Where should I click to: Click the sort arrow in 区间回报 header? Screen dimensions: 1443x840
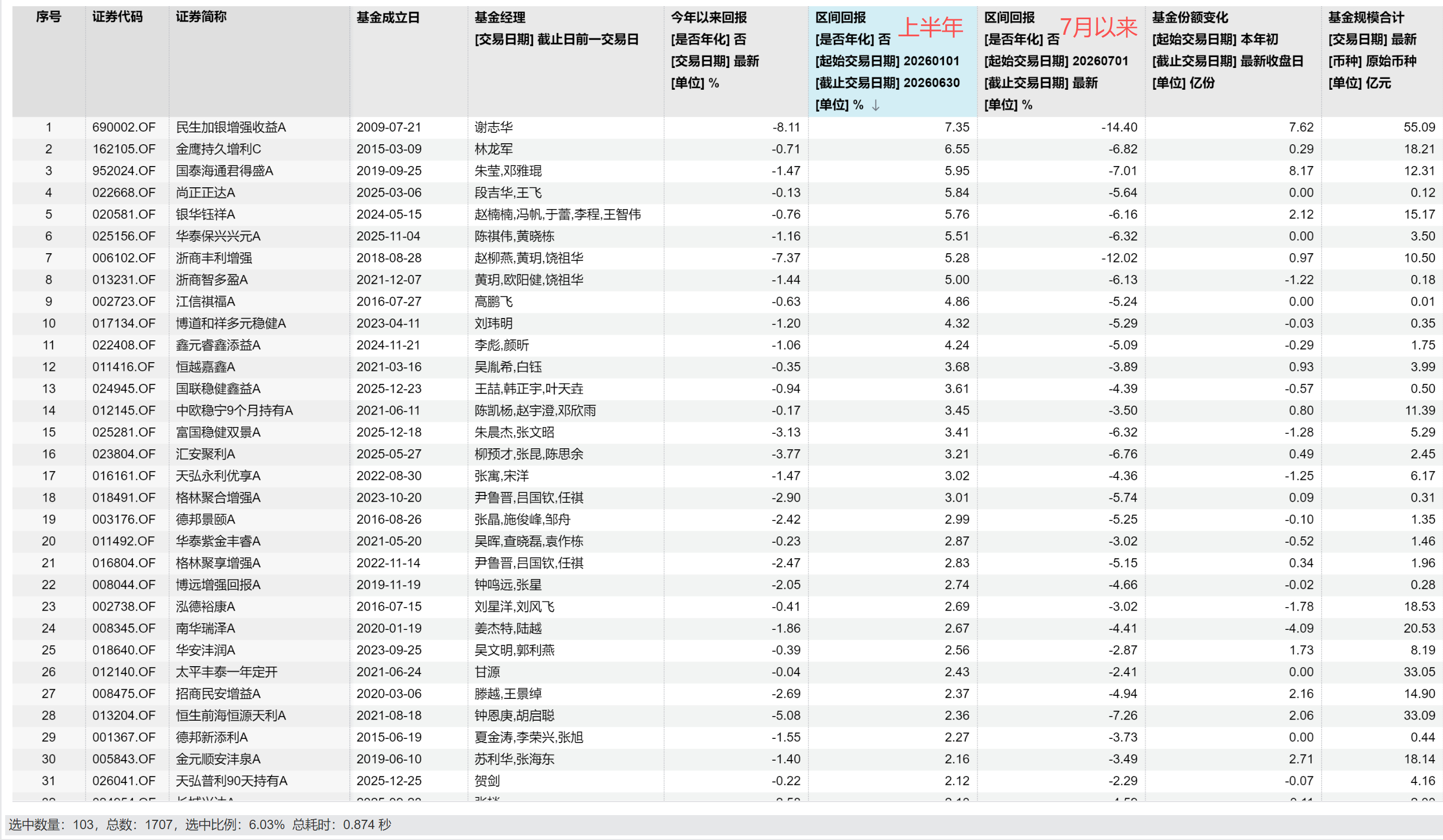[875, 105]
